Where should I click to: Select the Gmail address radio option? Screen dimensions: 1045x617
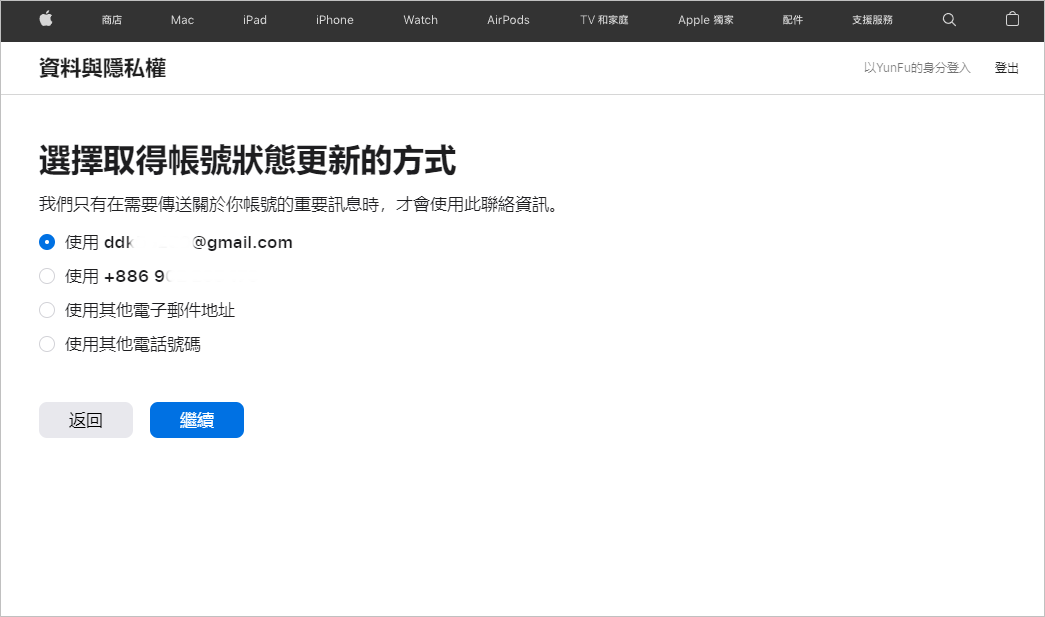coord(47,242)
